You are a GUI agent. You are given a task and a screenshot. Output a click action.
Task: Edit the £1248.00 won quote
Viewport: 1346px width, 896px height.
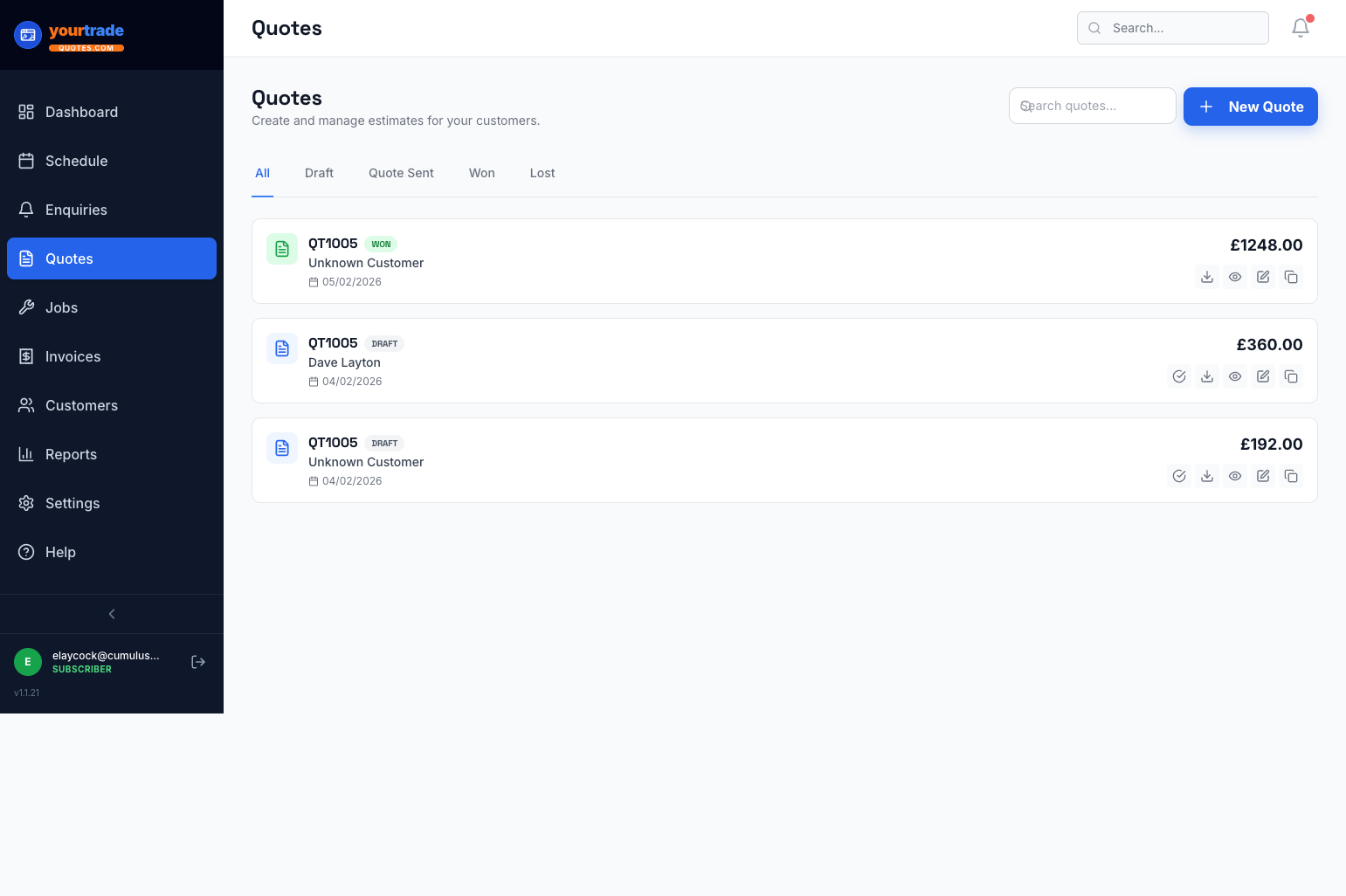tap(1263, 277)
